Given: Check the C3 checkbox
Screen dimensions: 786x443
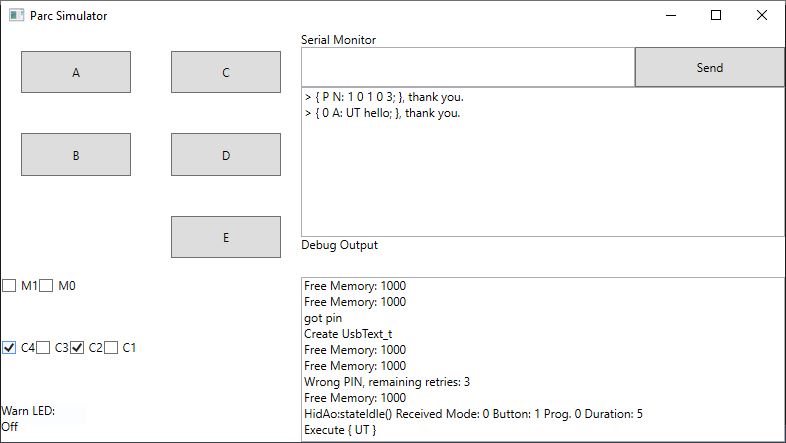Looking at the screenshot, I should pyautogui.click(x=43, y=347).
